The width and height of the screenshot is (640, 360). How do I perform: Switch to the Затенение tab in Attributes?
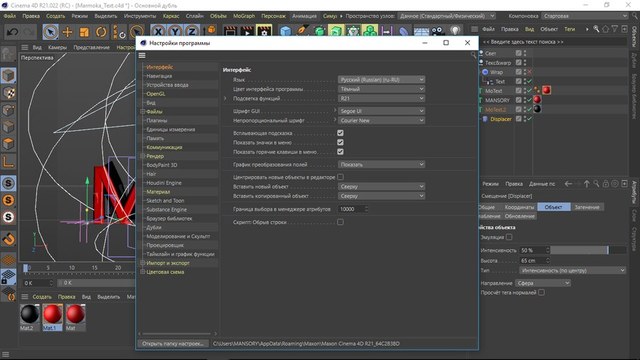tap(587, 207)
